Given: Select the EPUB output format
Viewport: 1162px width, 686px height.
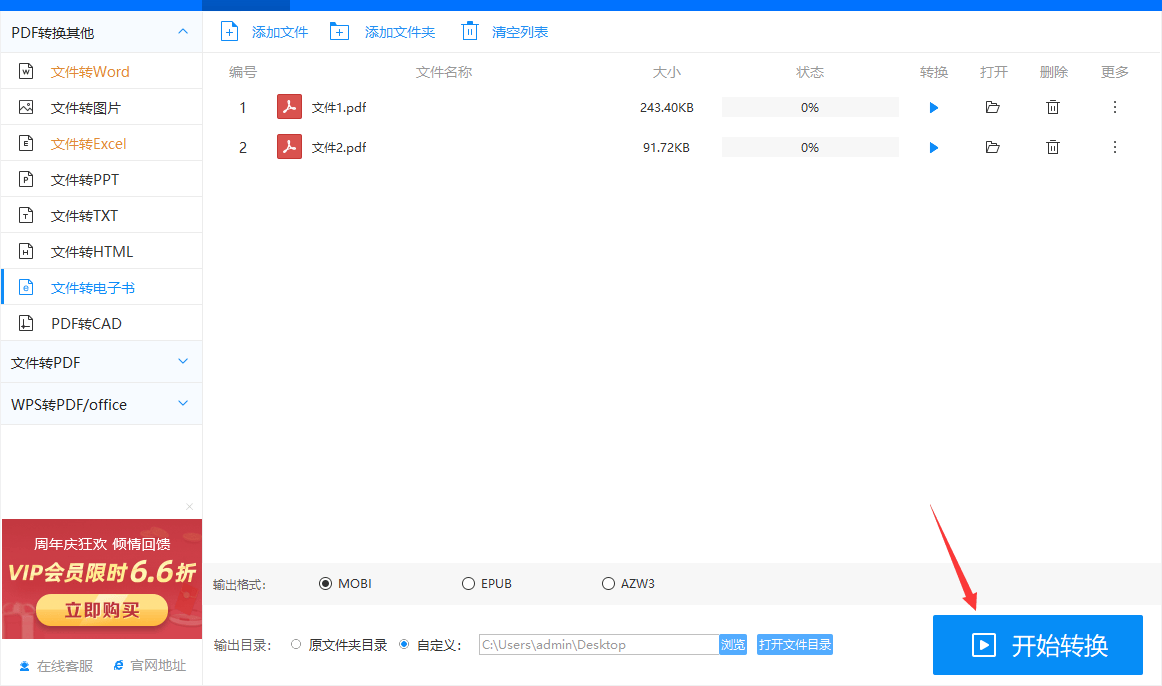Looking at the screenshot, I should click(x=468, y=583).
